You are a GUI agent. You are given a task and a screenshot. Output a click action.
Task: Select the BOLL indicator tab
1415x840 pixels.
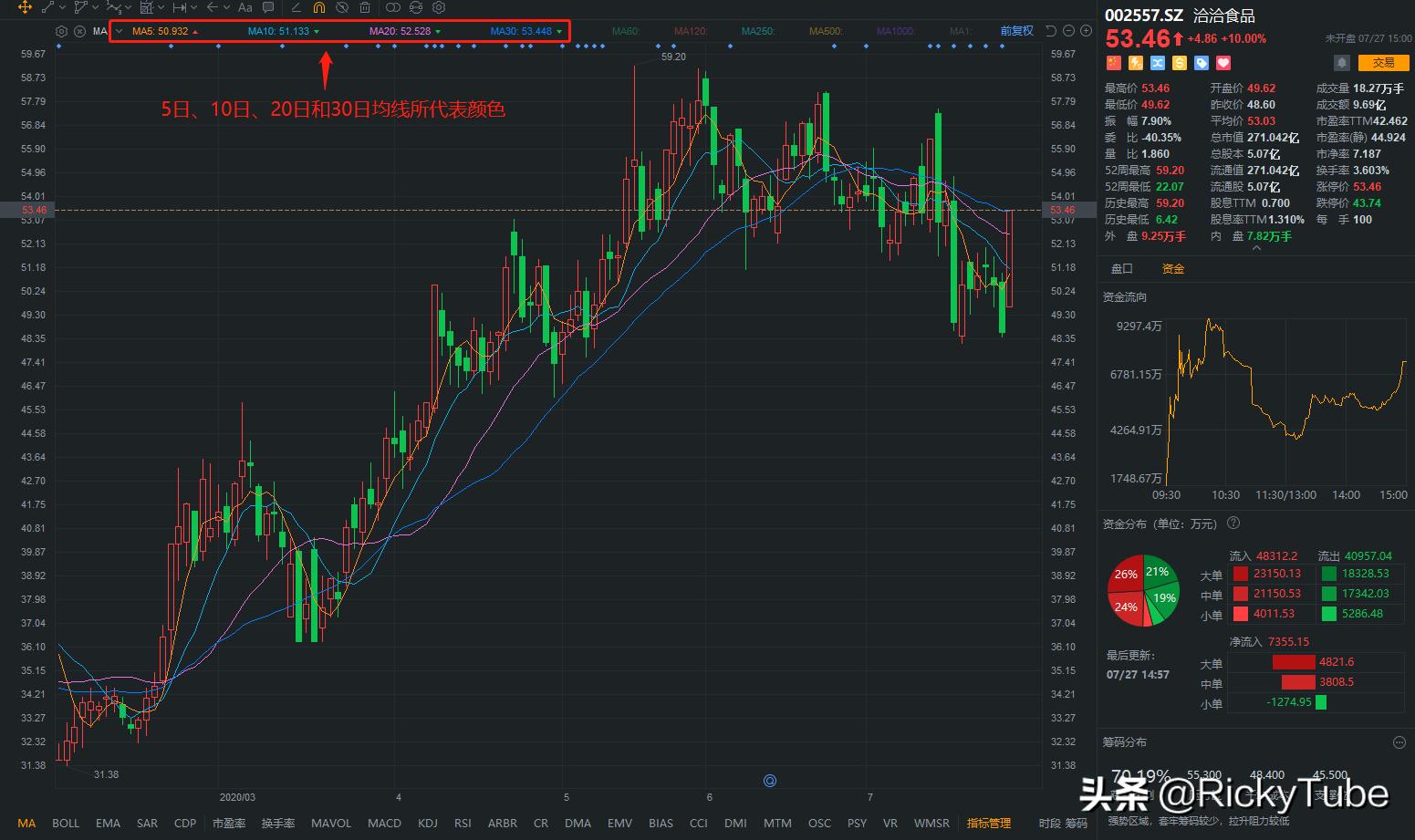point(66,824)
